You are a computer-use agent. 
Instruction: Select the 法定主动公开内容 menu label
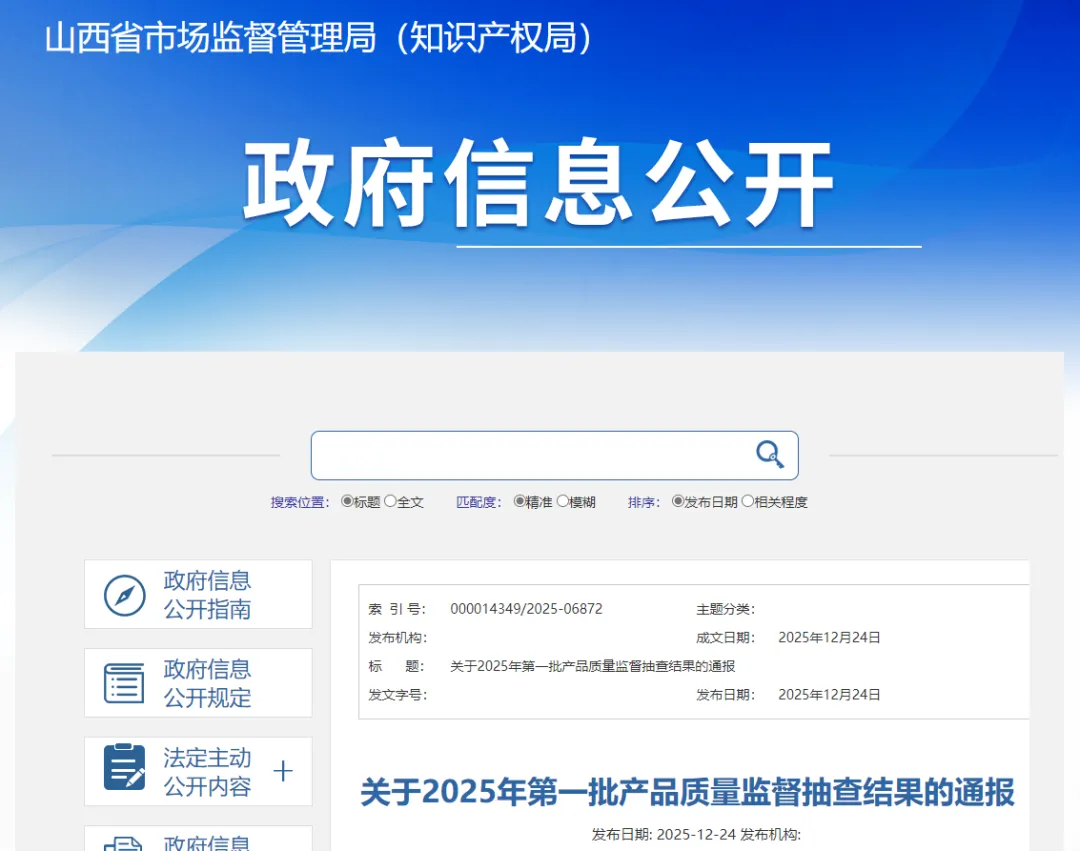[x=207, y=772]
